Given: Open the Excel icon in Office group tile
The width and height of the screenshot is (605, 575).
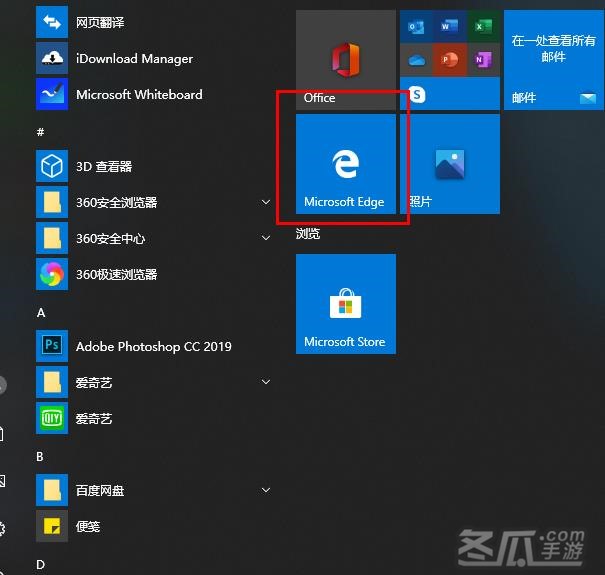Looking at the screenshot, I should [x=483, y=27].
